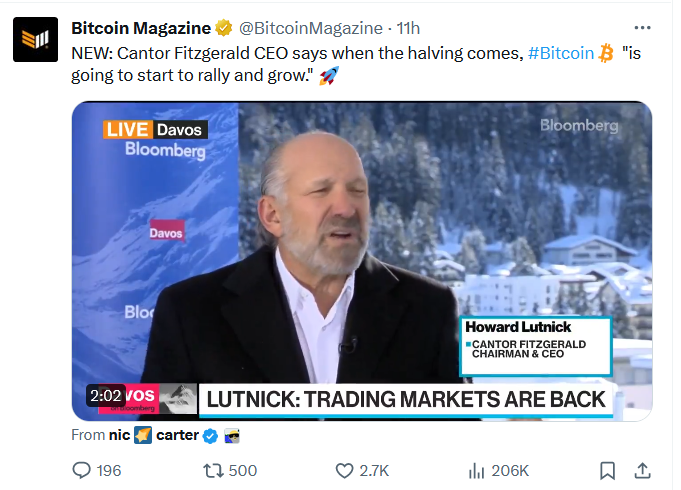Click sunglasses emoji after nic carter's name
The image size is (681, 490).
pos(231,435)
